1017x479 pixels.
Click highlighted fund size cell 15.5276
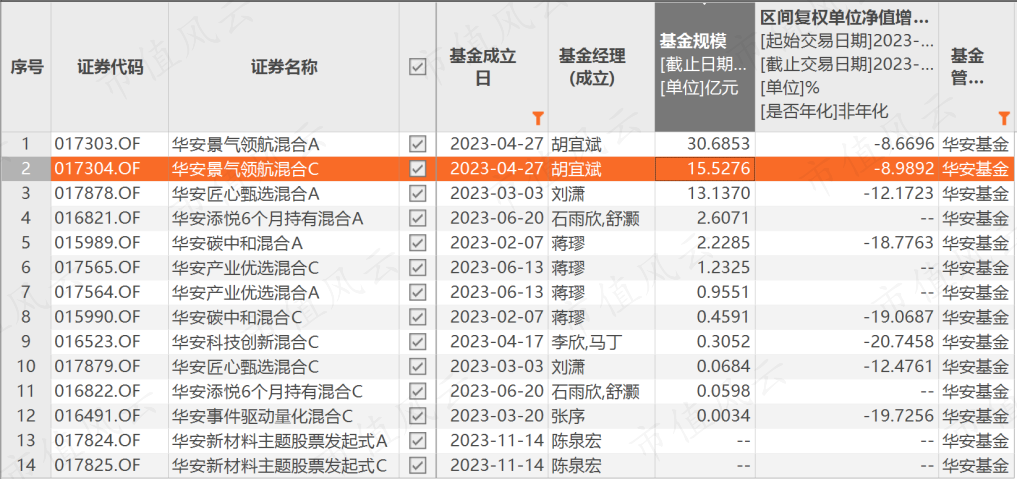[705, 169]
